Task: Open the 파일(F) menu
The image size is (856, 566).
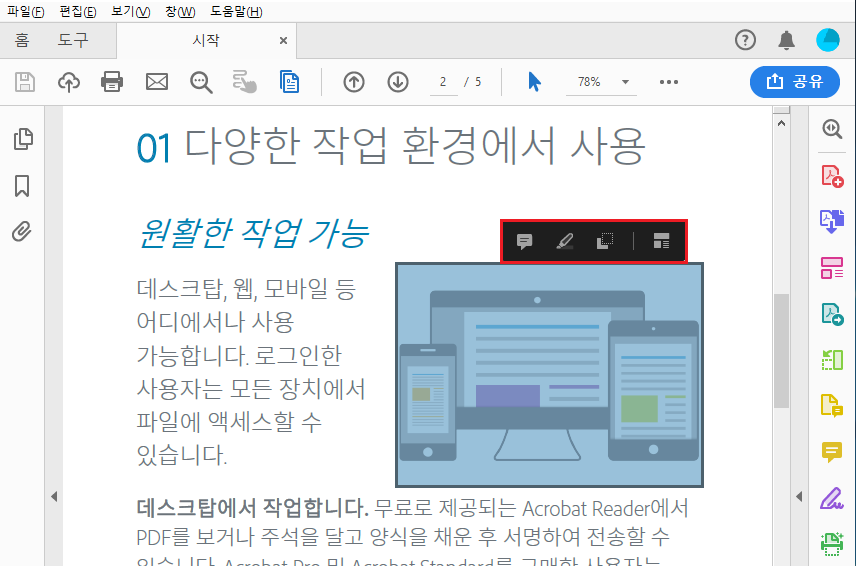Action: click(25, 11)
